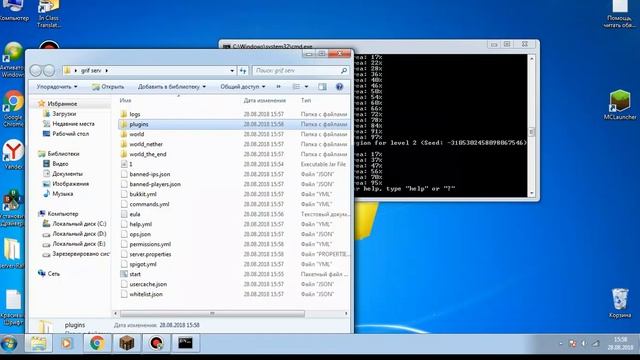Open Загрузки in navigation pane

click(x=64, y=114)
